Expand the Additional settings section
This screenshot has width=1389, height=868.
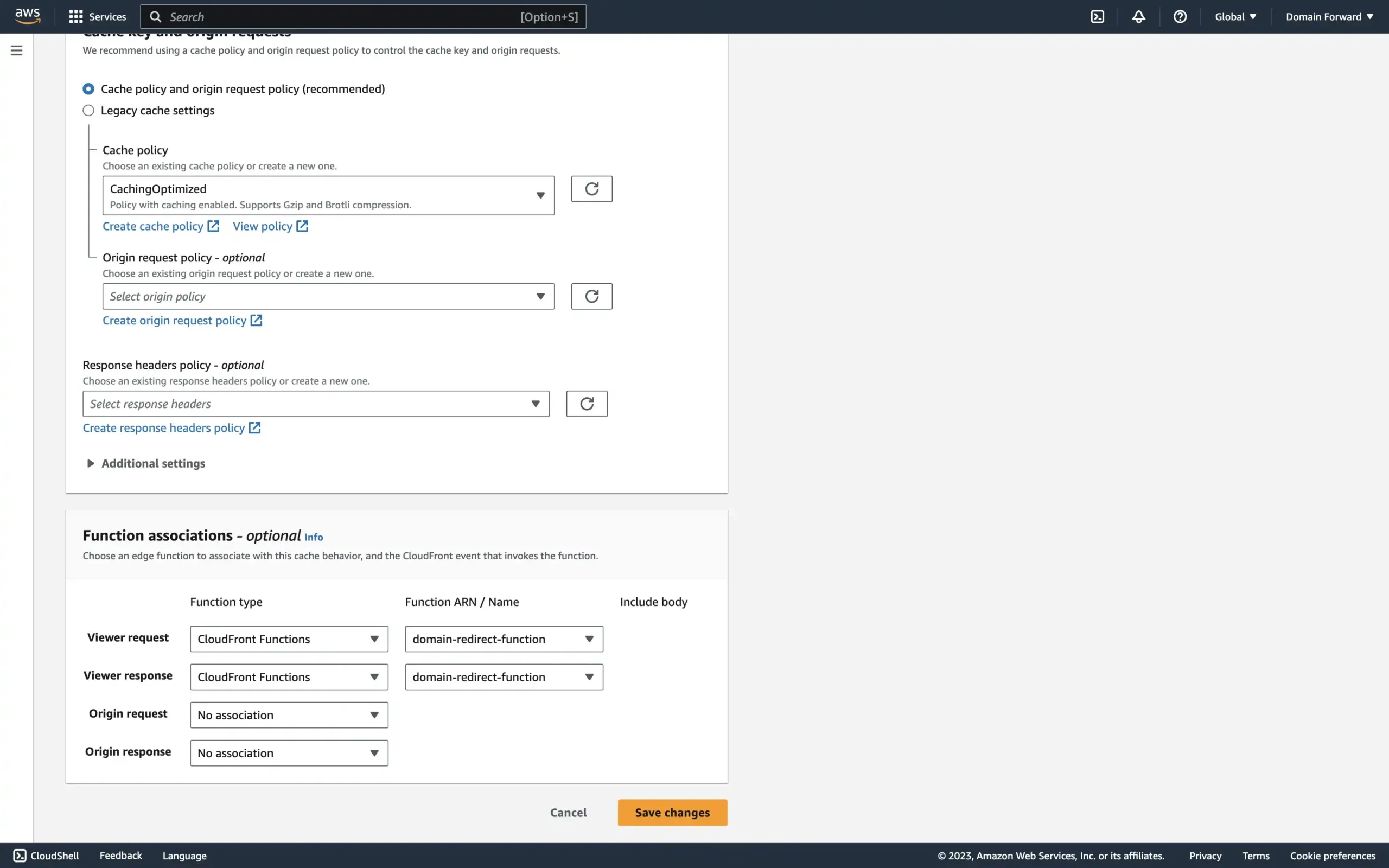pos(145,463)
